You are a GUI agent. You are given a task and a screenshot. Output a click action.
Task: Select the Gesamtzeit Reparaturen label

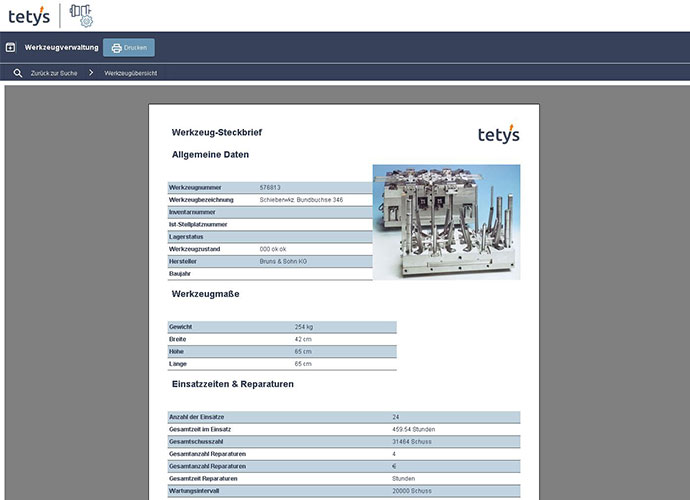203,478
